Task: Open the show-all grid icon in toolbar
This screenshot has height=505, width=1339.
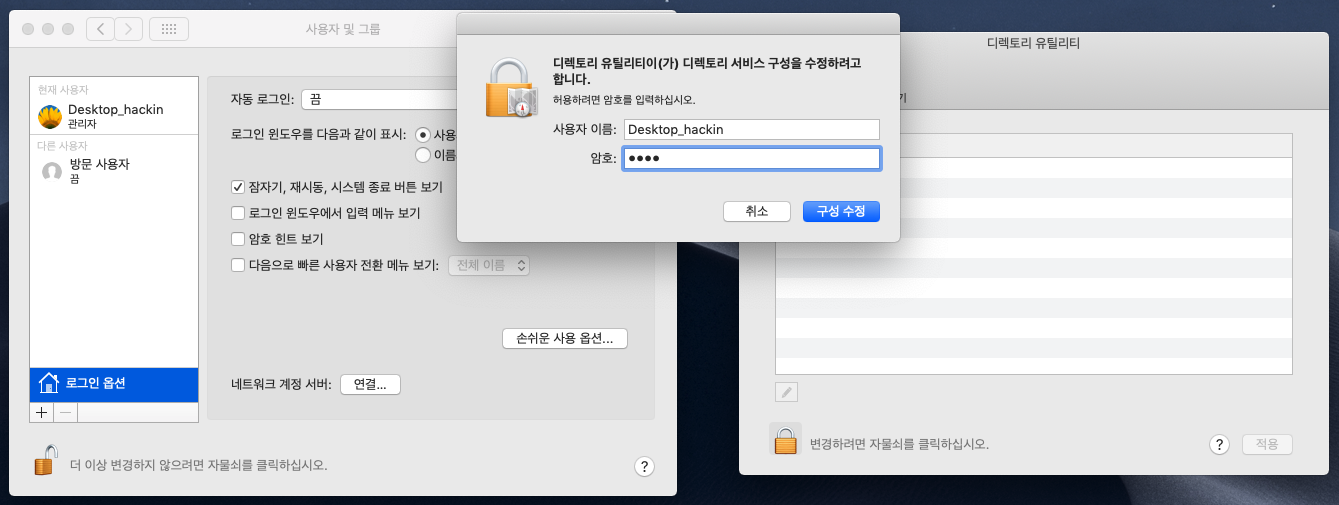Action: pos(169,29)
